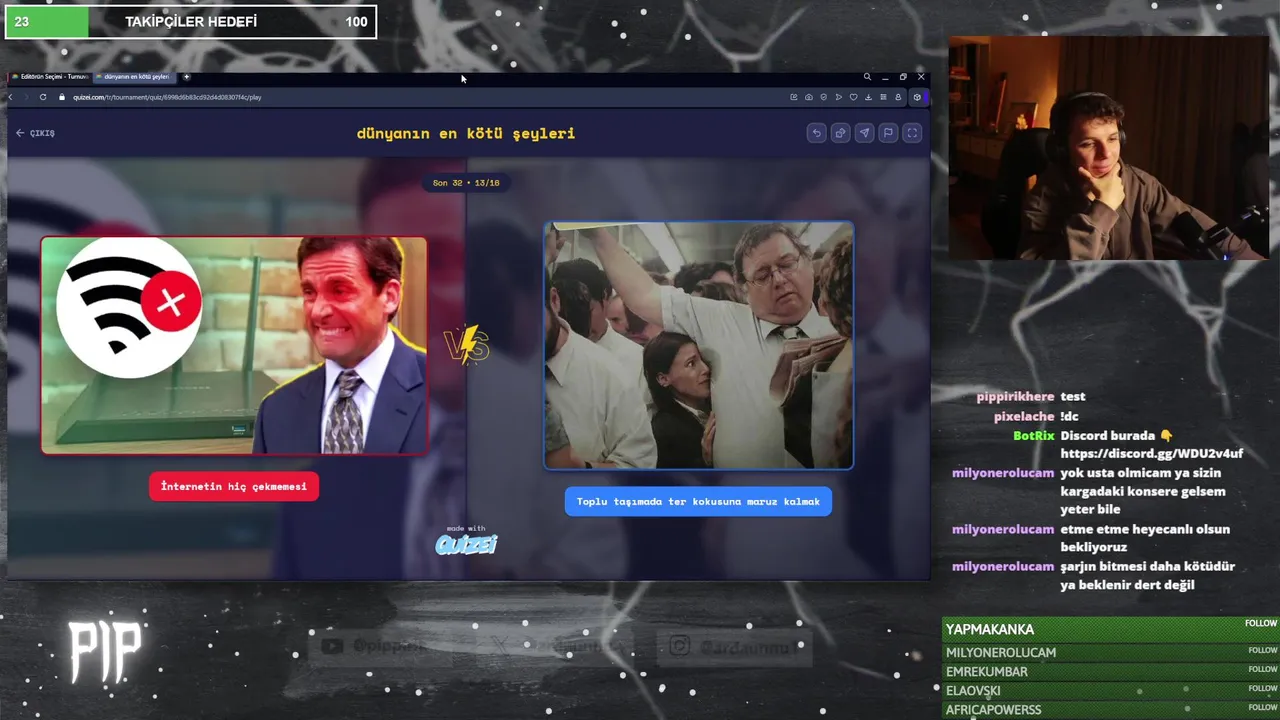The height and width of the screenshot is (720, 1280).
Task: Select the "dünyanın en kötü şeyleri" browser tab
Action: point(134,77)
